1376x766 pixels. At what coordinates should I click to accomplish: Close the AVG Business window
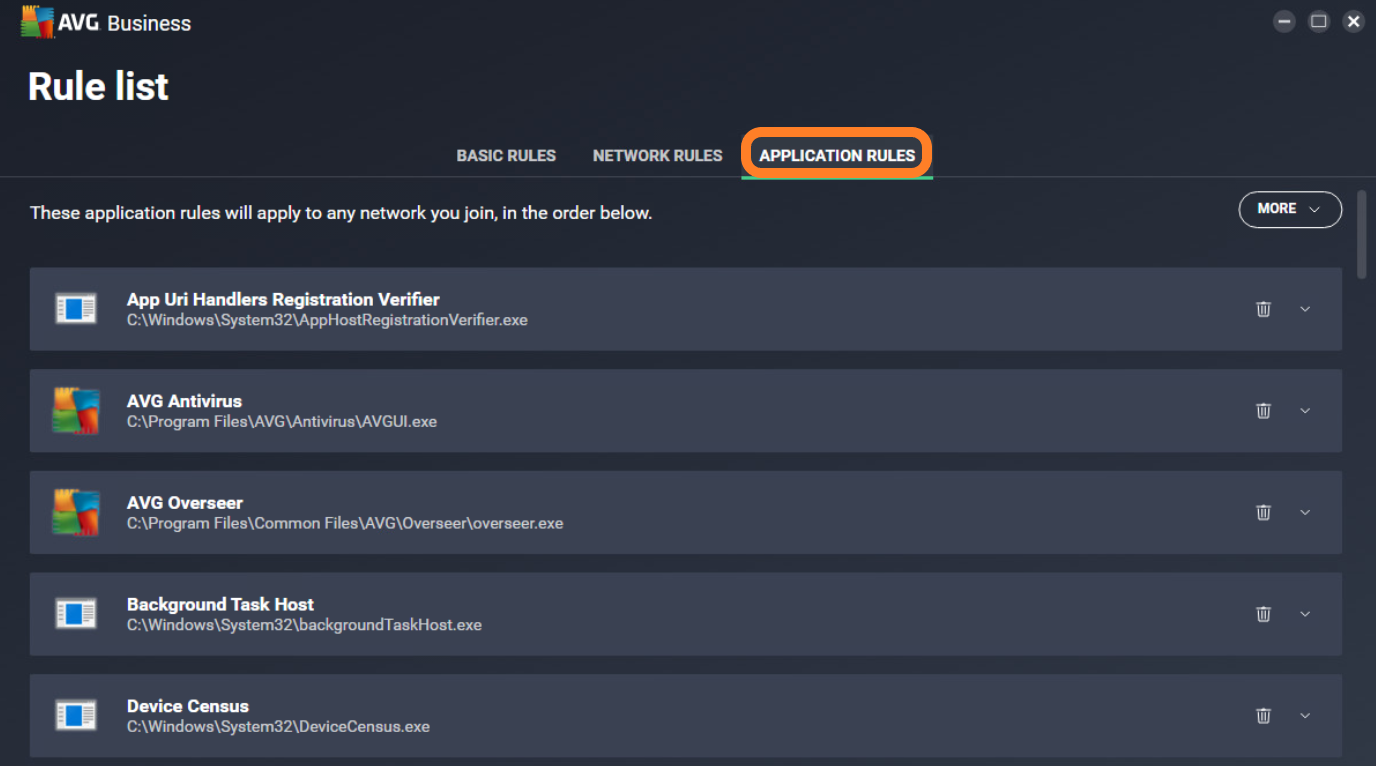click(1353, 21)
